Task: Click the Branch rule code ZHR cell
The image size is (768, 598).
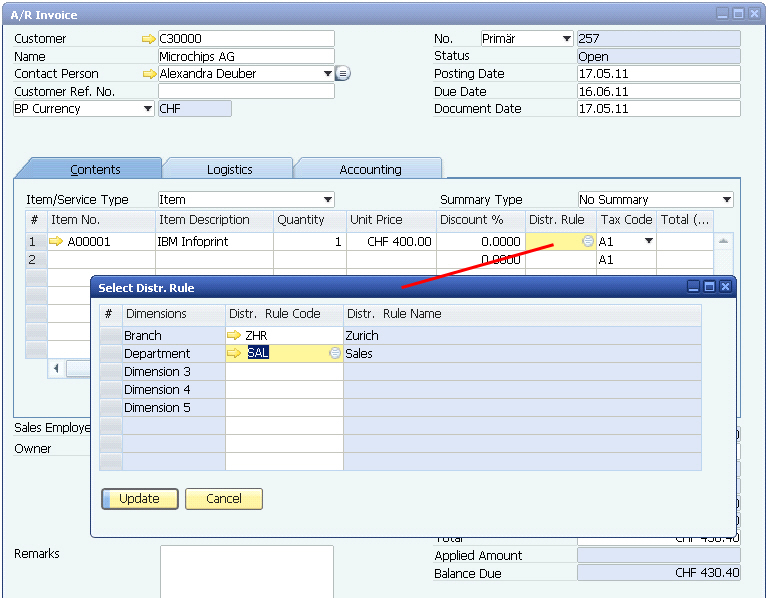Action: (x=284, y=335)
